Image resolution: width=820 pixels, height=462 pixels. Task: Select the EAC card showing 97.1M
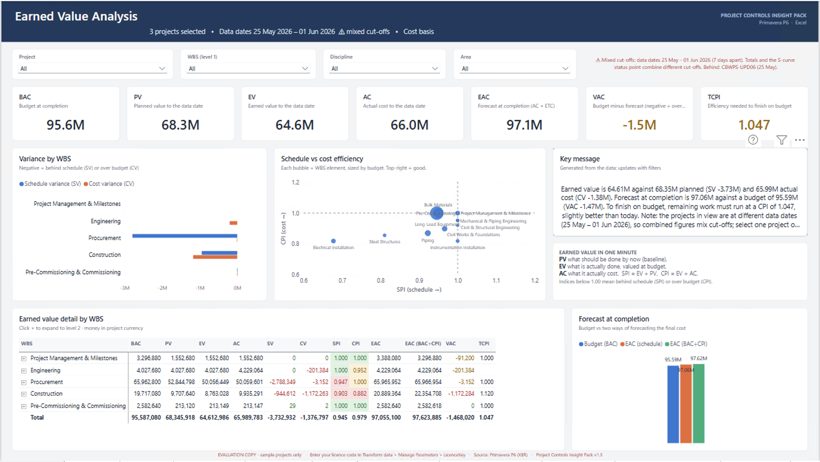click(x=524, y=114)
